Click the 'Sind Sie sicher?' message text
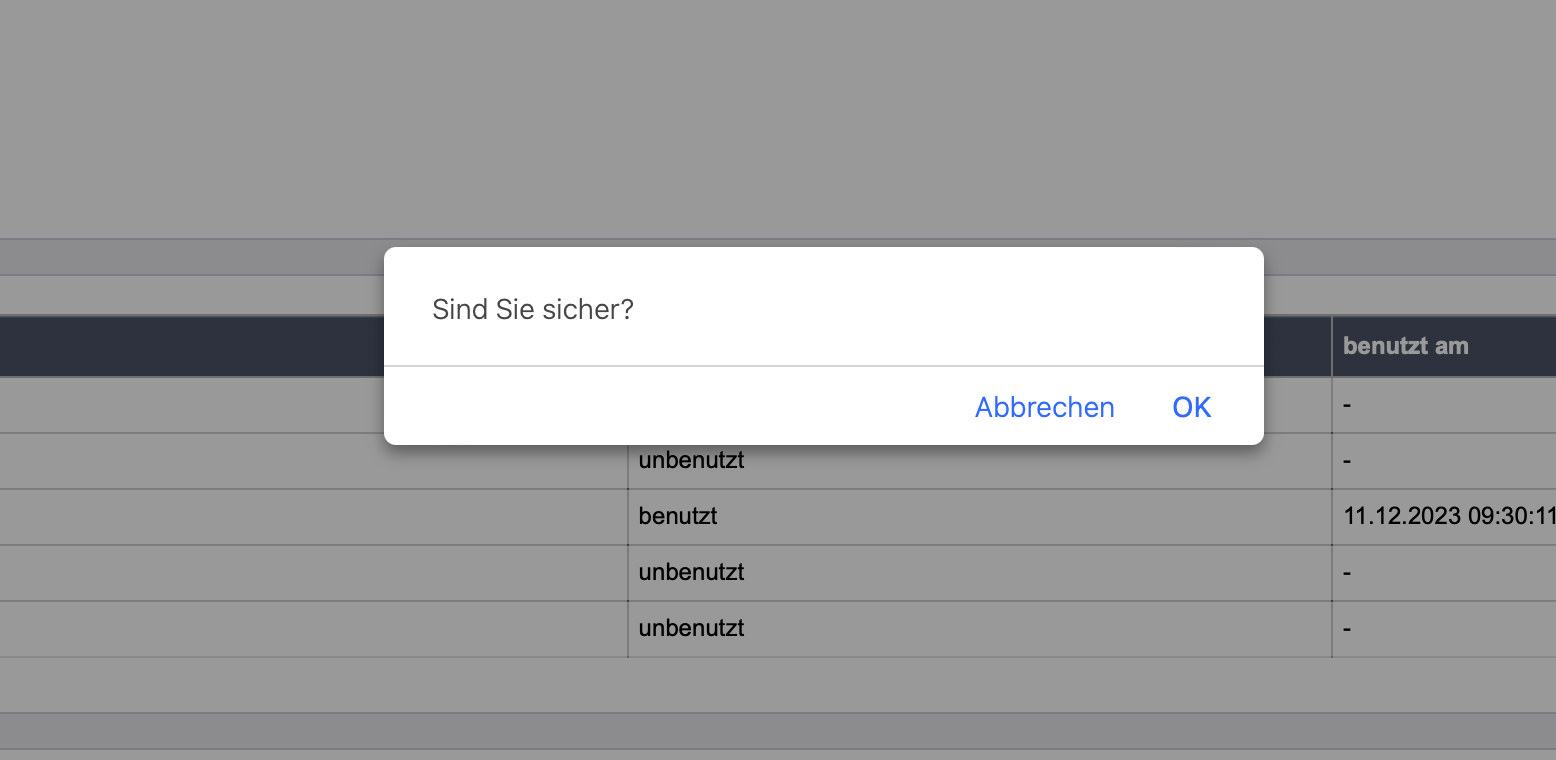The image size is (1556, 760). tap(533, 309)
